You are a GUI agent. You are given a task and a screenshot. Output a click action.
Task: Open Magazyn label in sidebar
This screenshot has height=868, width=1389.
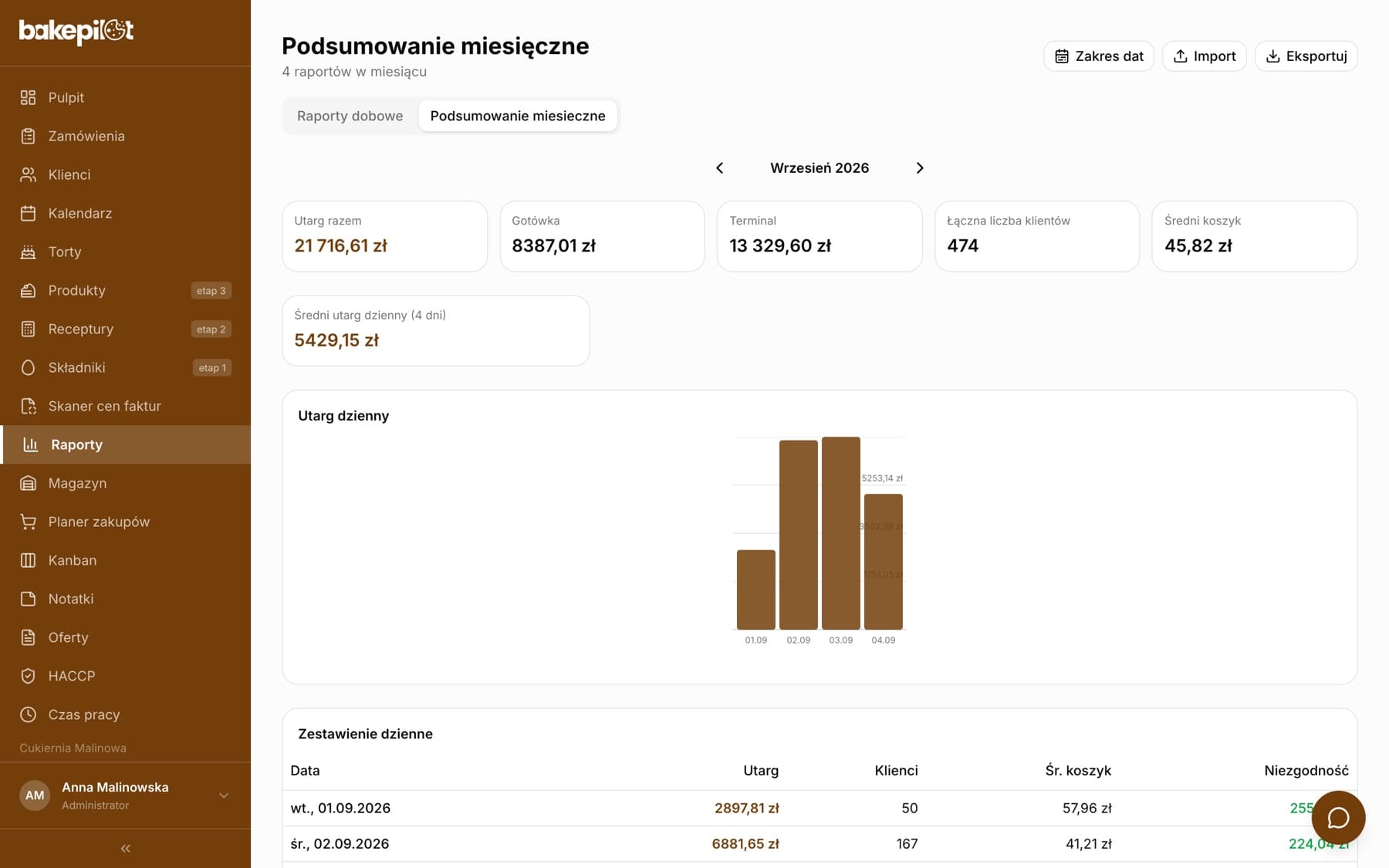click(x=77, y=483)
